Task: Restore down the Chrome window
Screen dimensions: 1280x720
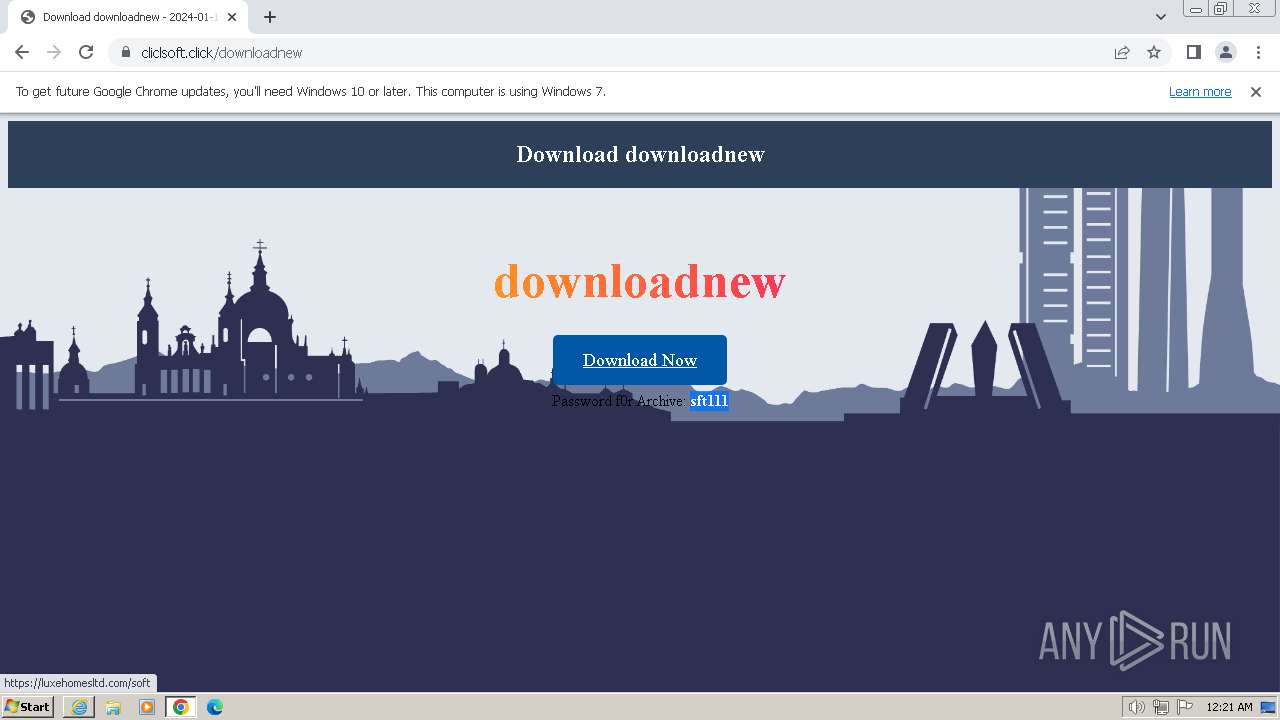Action: [x=1221, y=9]
